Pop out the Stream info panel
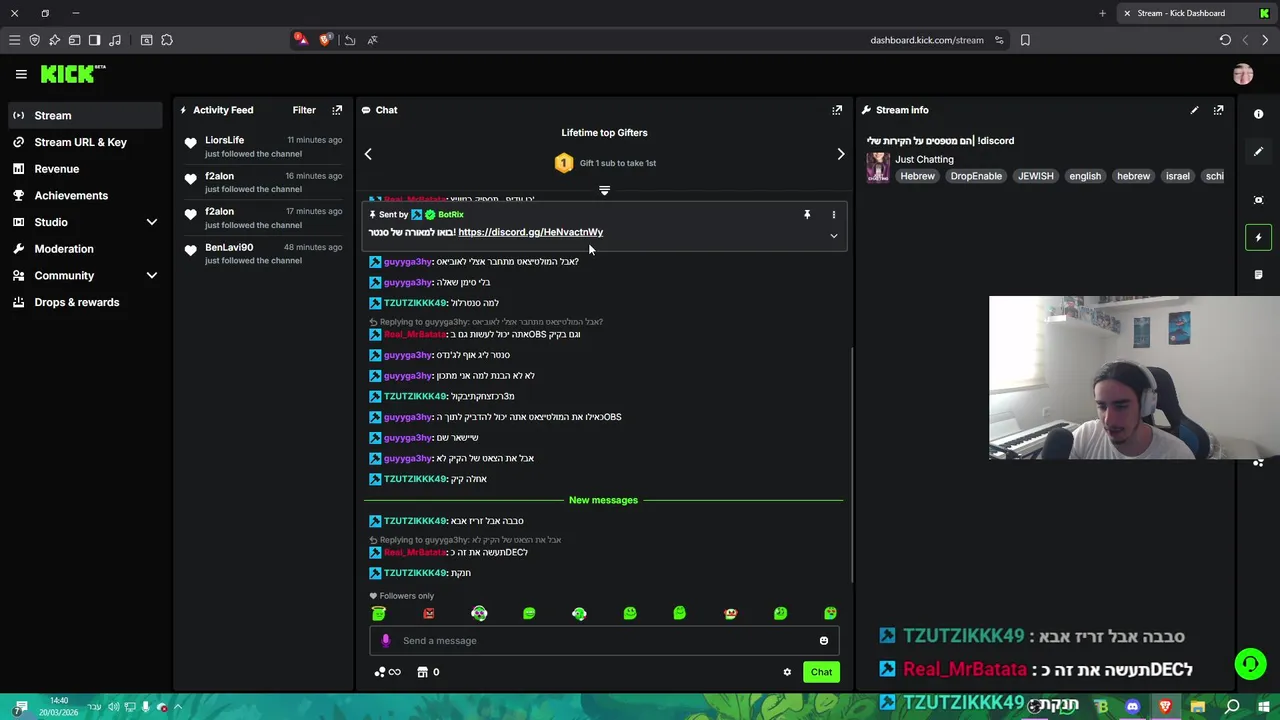Image resolution: width=1280 pixels, height=720 pixels. click(x=1218, y=110)
